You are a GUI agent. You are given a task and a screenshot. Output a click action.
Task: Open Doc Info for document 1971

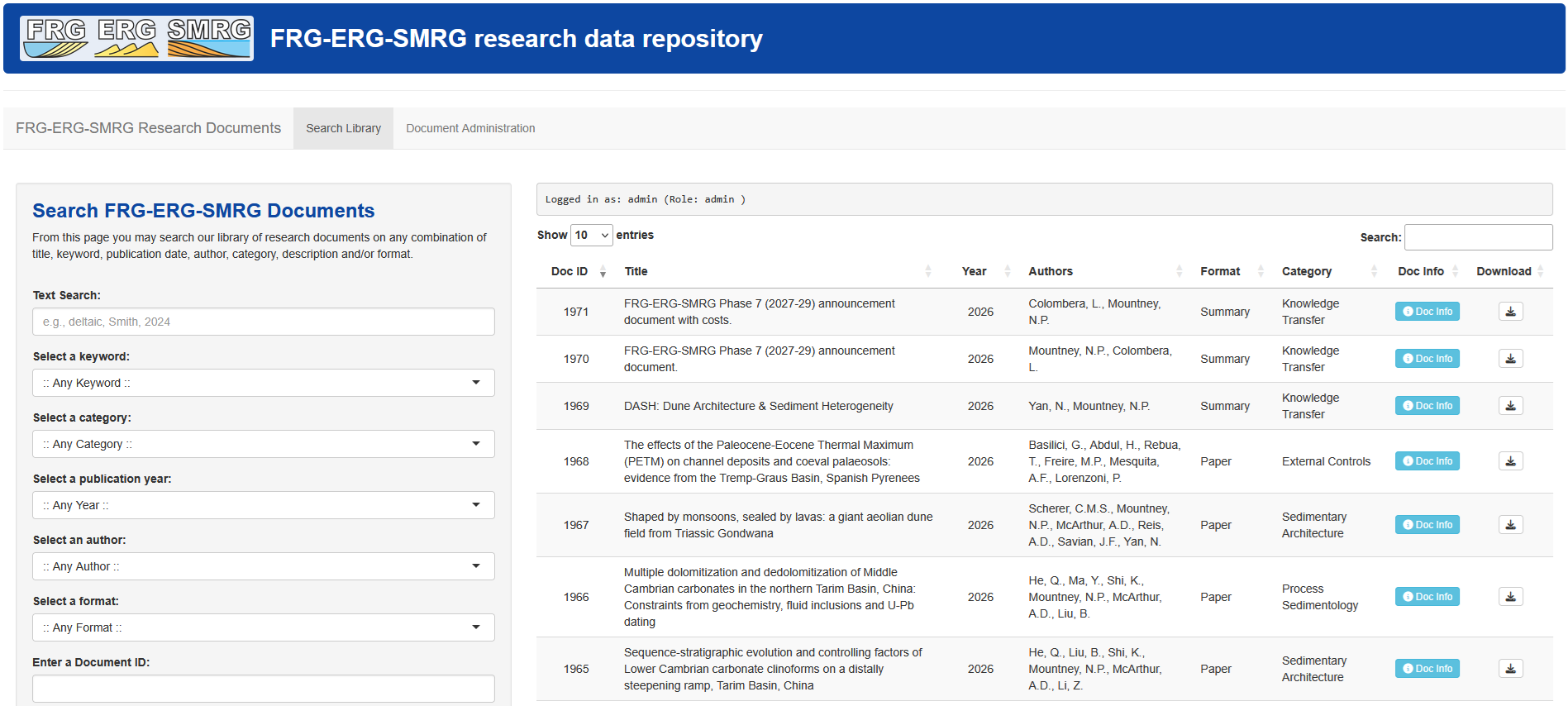pyautogui.click(x=1427, y=312)
